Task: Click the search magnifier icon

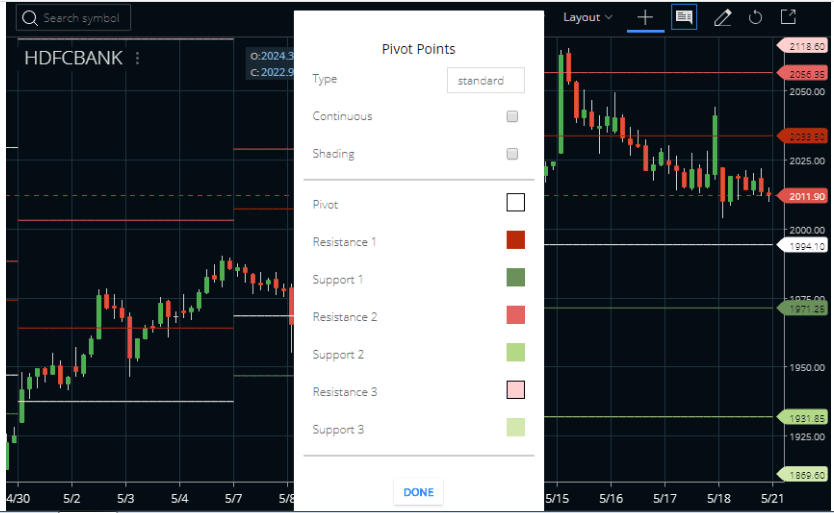Action: (30, 18)
